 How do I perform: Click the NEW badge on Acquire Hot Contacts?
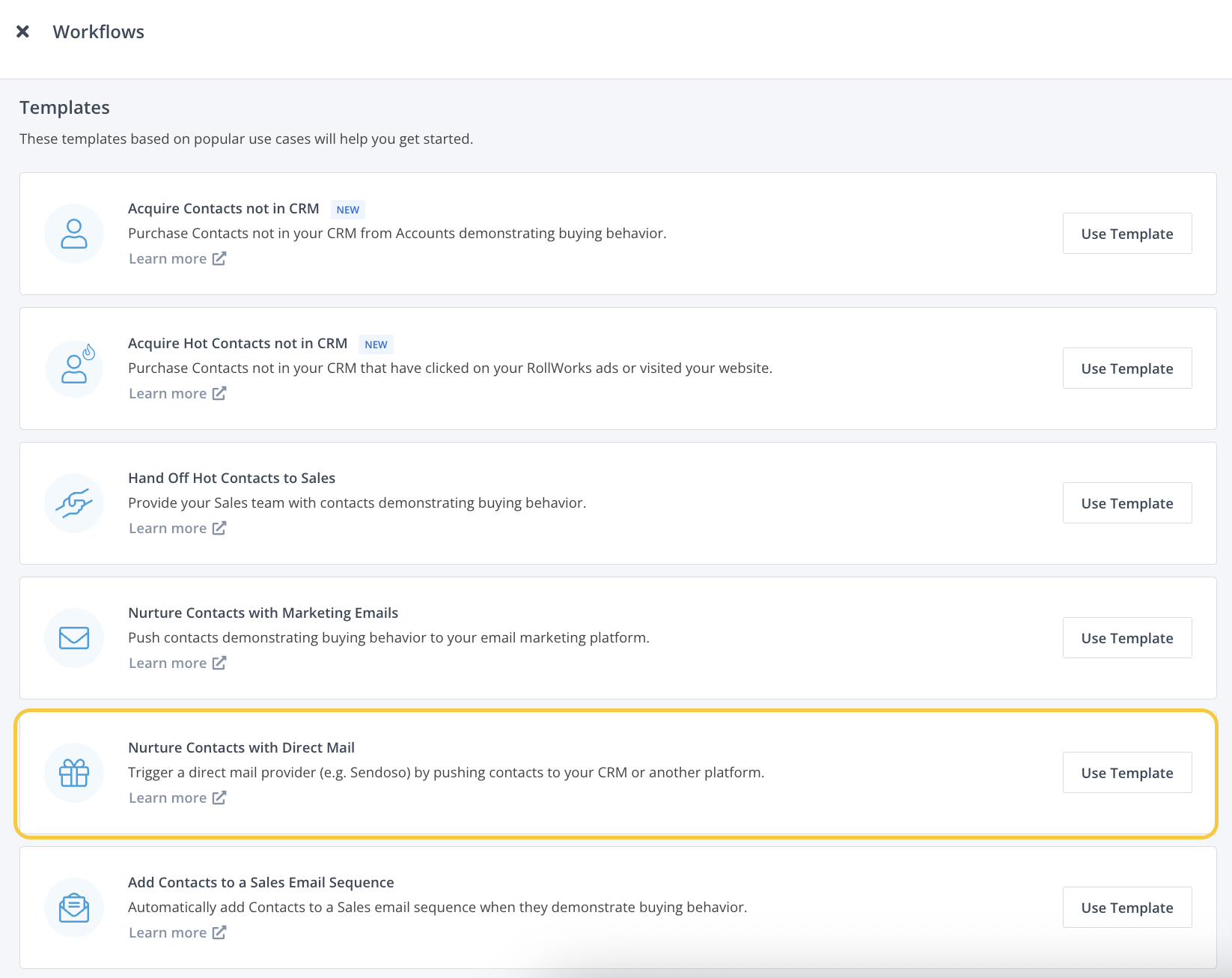pyautogui.click(x=376, y=344)
